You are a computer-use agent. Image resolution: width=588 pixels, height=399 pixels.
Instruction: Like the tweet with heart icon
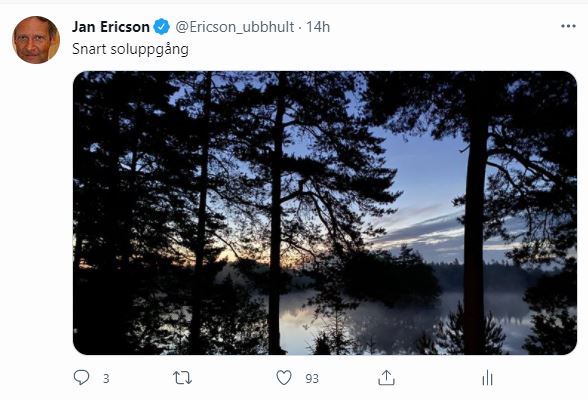point(284,378)
